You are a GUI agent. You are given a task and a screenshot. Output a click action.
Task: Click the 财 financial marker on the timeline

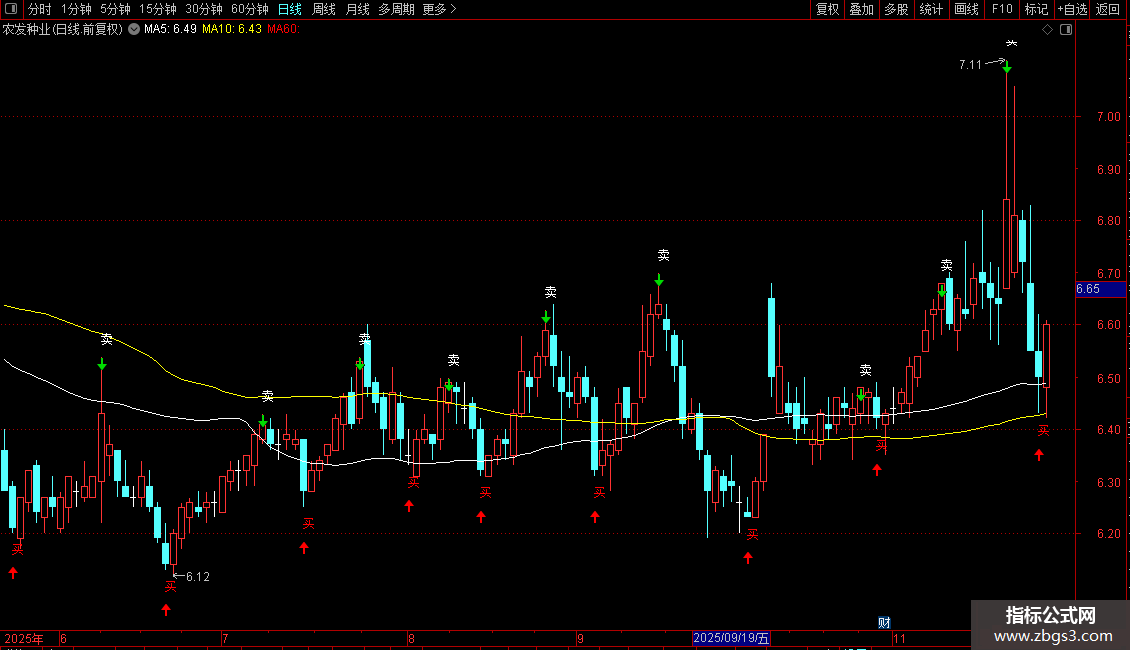click(884, 623)
